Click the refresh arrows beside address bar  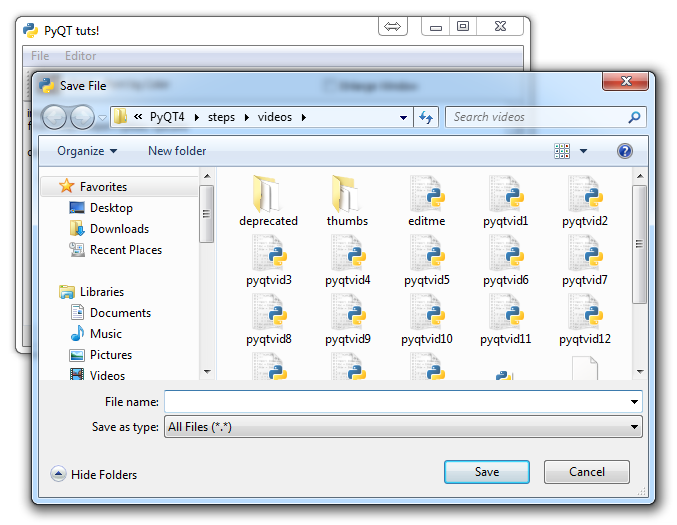[x=427, y=117]
